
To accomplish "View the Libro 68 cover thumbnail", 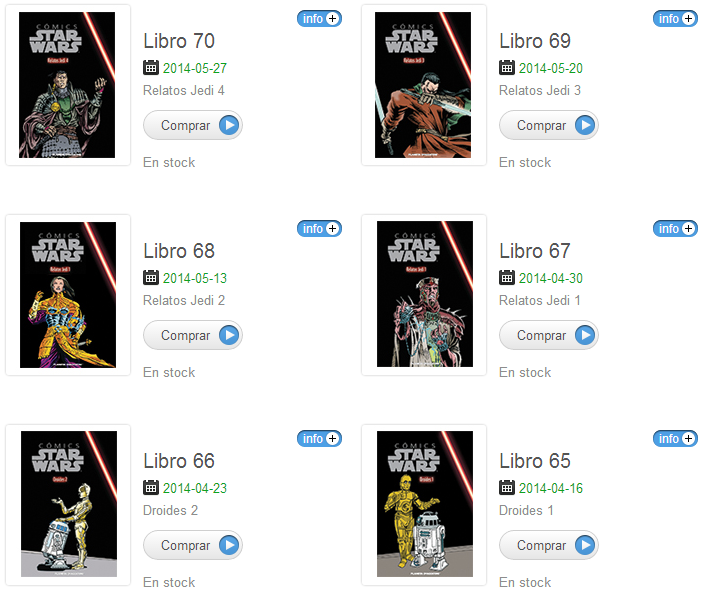I will click(68, 295).
